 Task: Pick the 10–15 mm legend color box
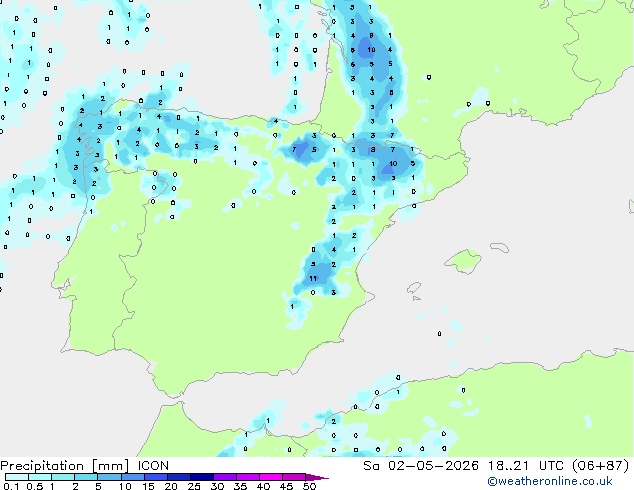coord(132,477)
